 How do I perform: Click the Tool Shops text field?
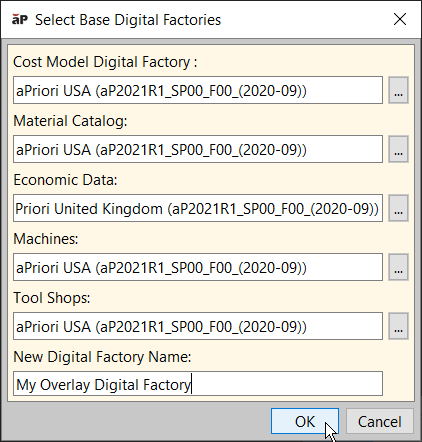point(198,326)
